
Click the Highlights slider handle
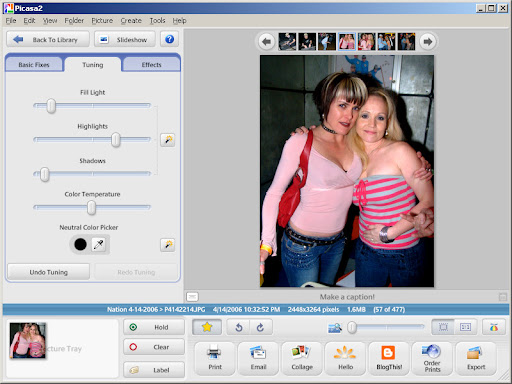coord(116,139)
